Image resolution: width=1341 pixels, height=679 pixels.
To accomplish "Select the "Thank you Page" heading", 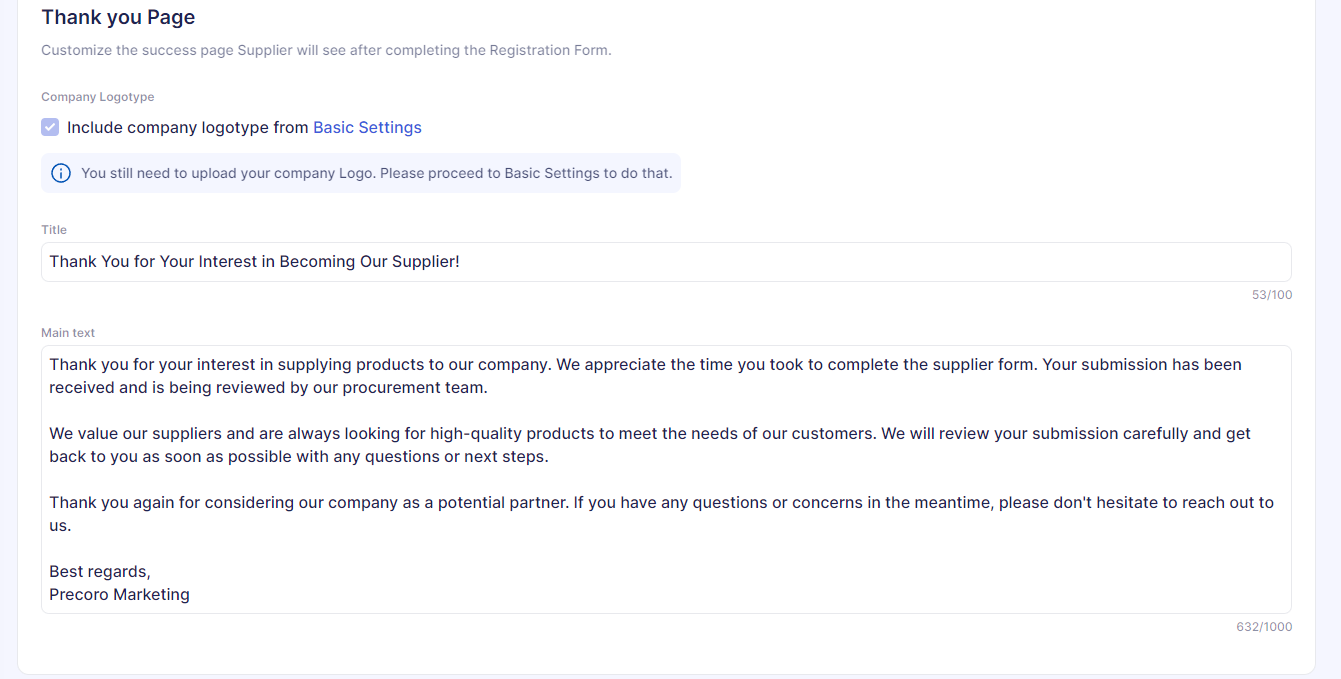I will 118,17.
